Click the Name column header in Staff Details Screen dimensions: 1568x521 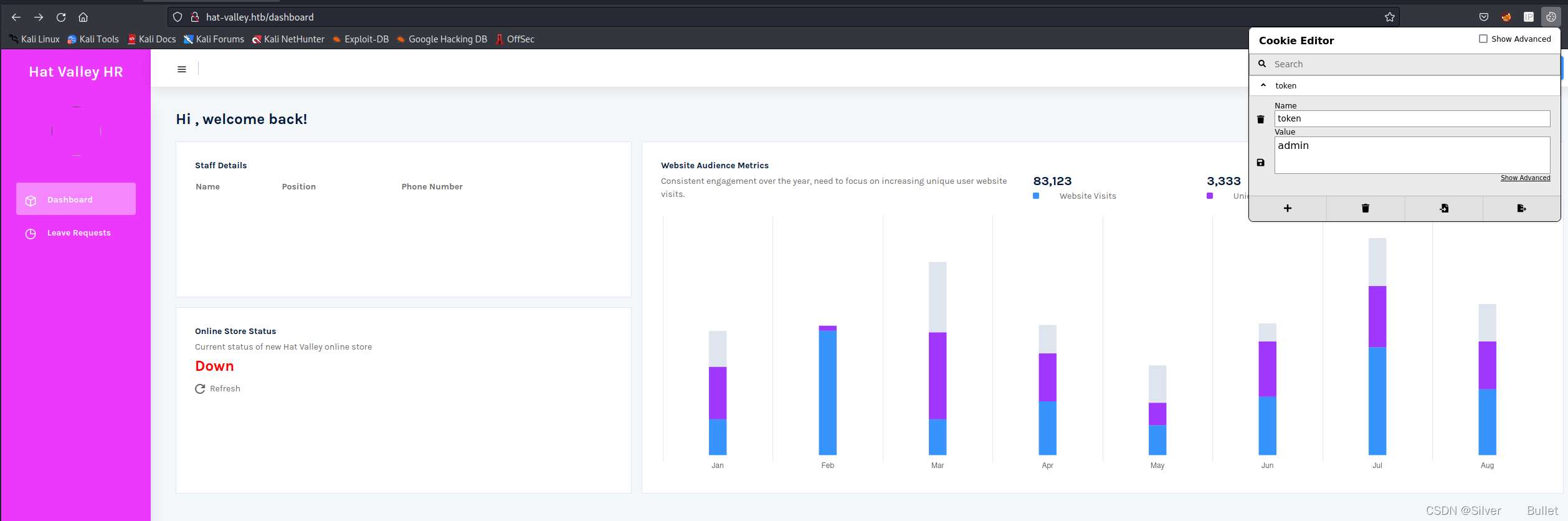207,187
